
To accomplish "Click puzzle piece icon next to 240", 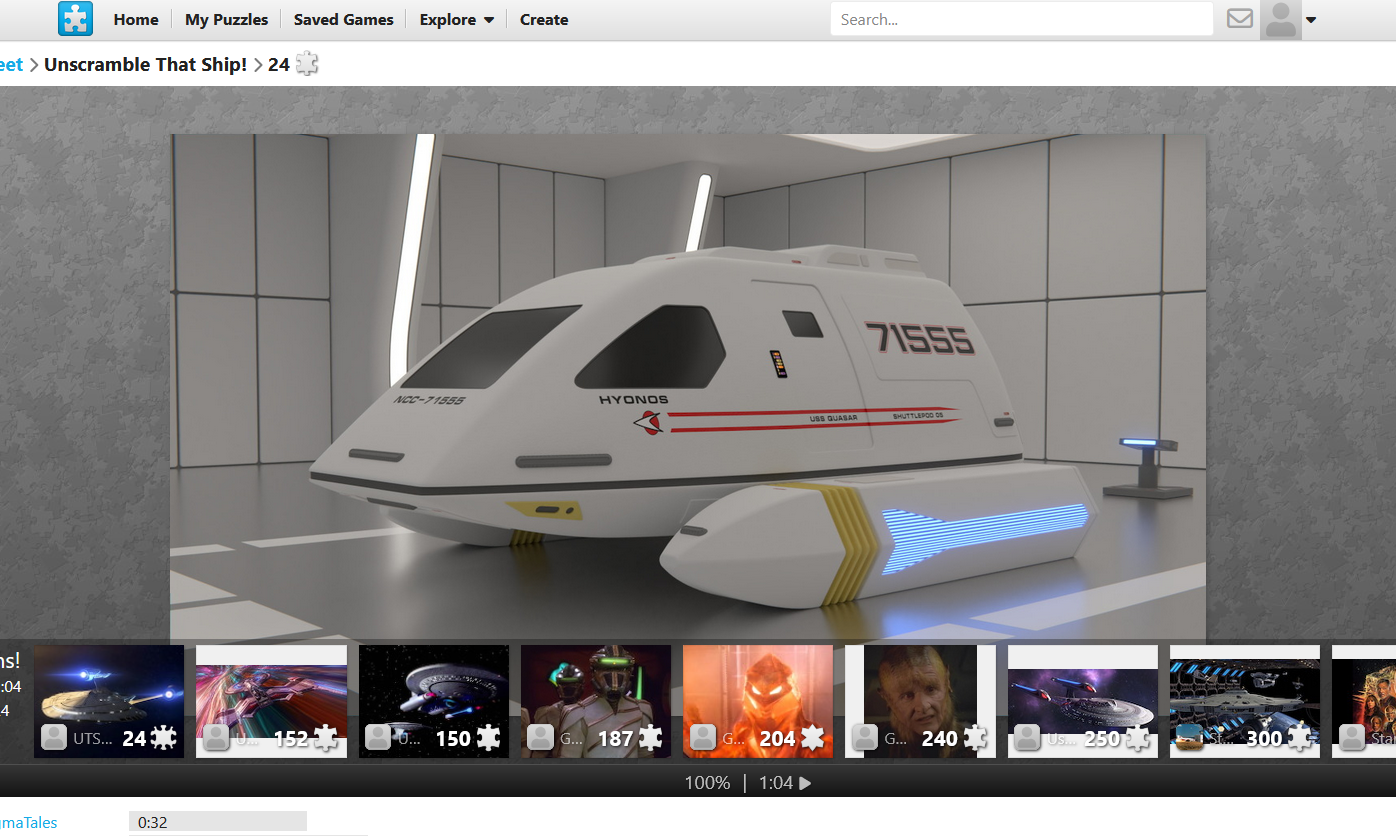I will (974, 738).
